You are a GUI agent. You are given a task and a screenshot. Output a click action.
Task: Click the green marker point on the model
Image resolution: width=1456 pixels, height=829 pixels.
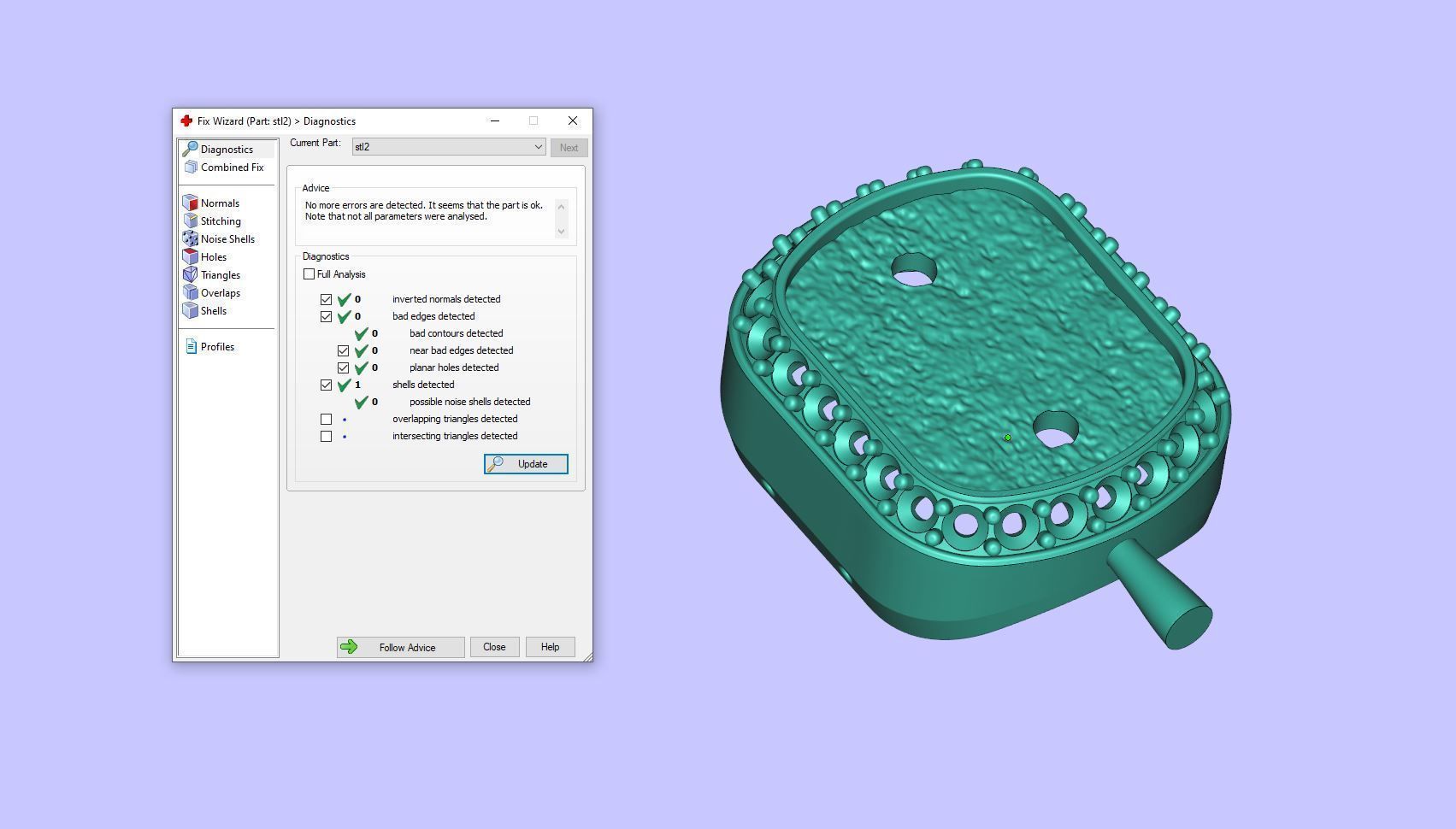(1007, 438)
